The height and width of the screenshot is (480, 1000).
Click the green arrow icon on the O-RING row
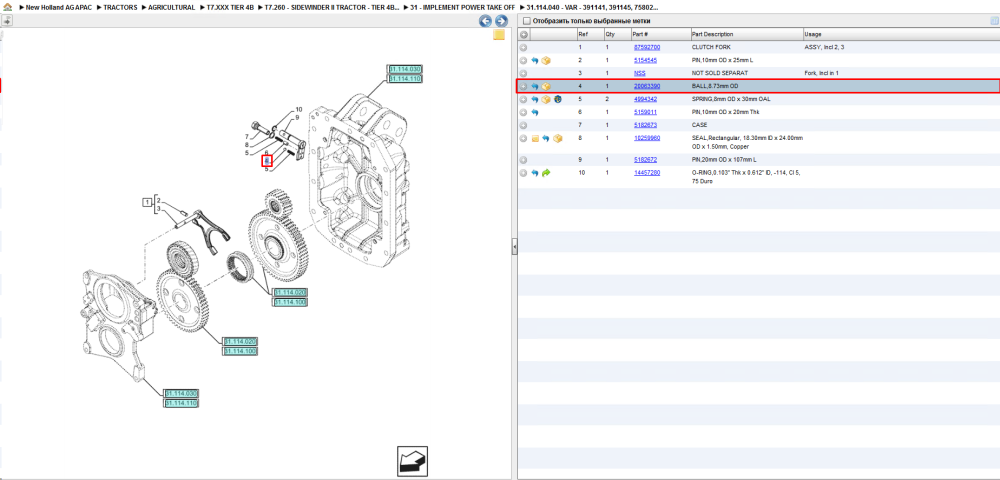pos(546,173)
